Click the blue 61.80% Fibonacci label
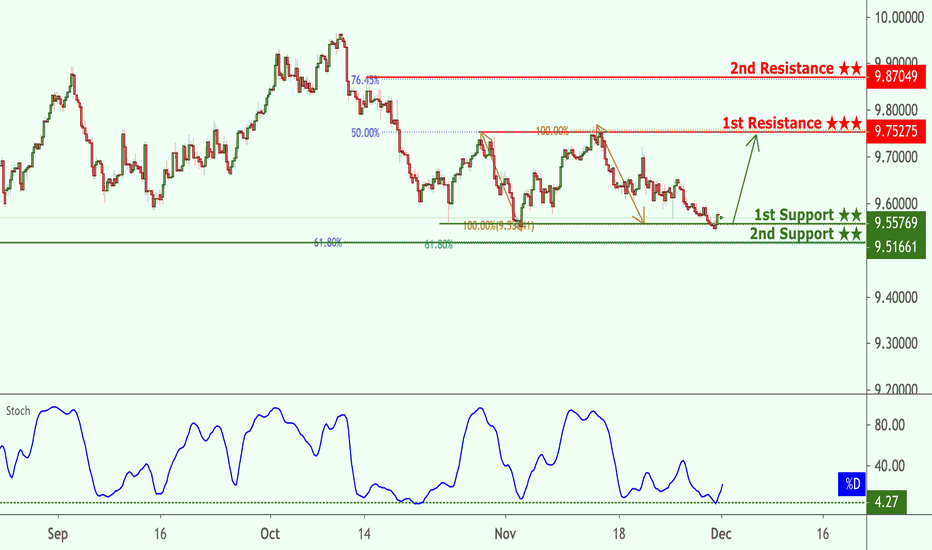This screenshot has height=550, width=932. click(328, 243)
